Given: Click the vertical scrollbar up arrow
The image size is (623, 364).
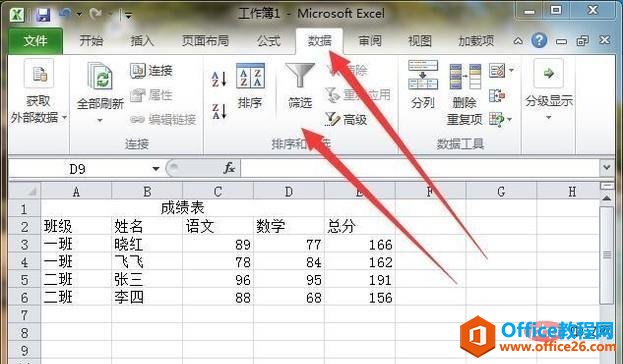Looking at the screenshot, I should [607, 198].
